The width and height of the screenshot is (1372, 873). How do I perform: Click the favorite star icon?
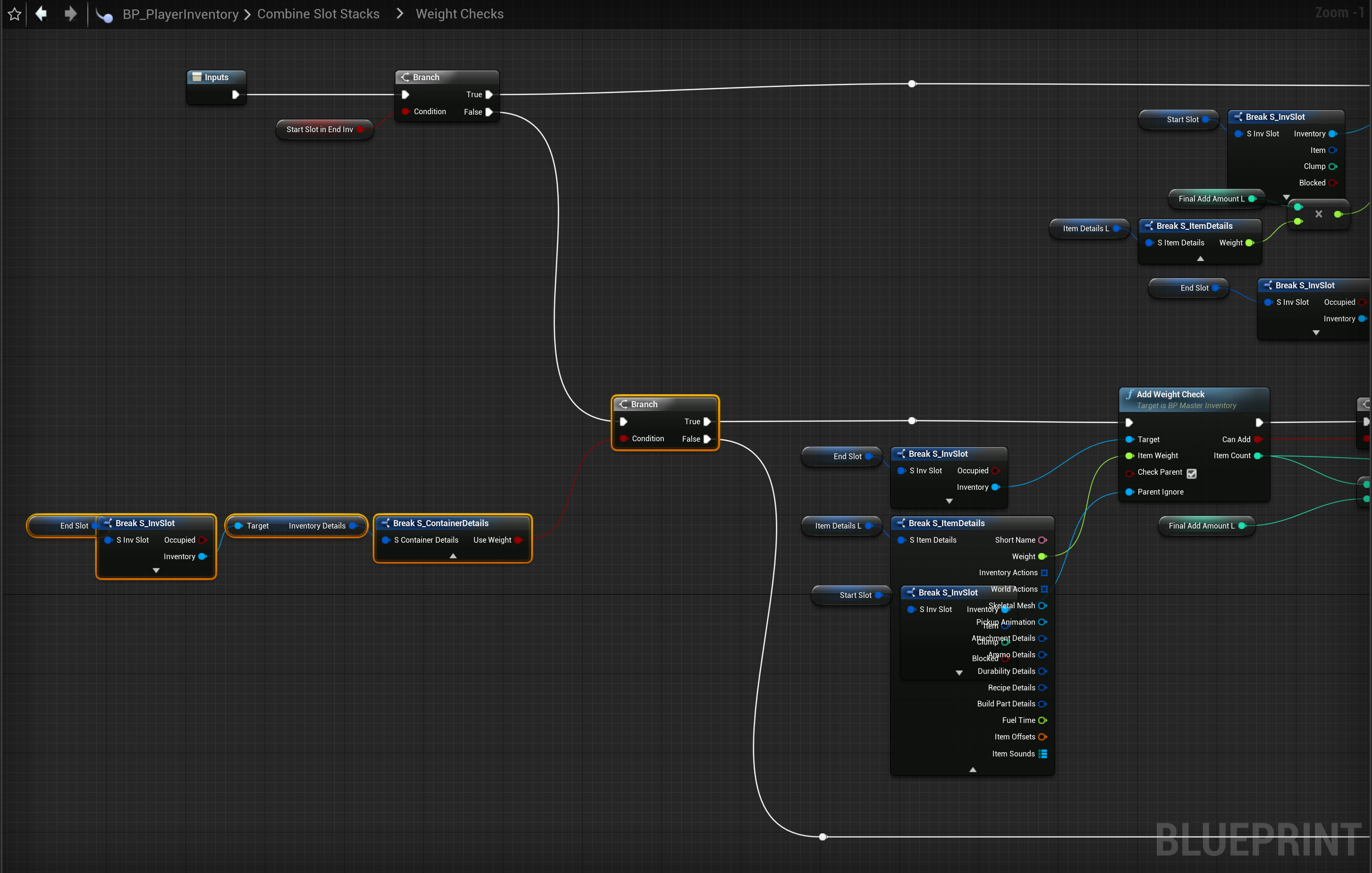click(x=15, y=14)
